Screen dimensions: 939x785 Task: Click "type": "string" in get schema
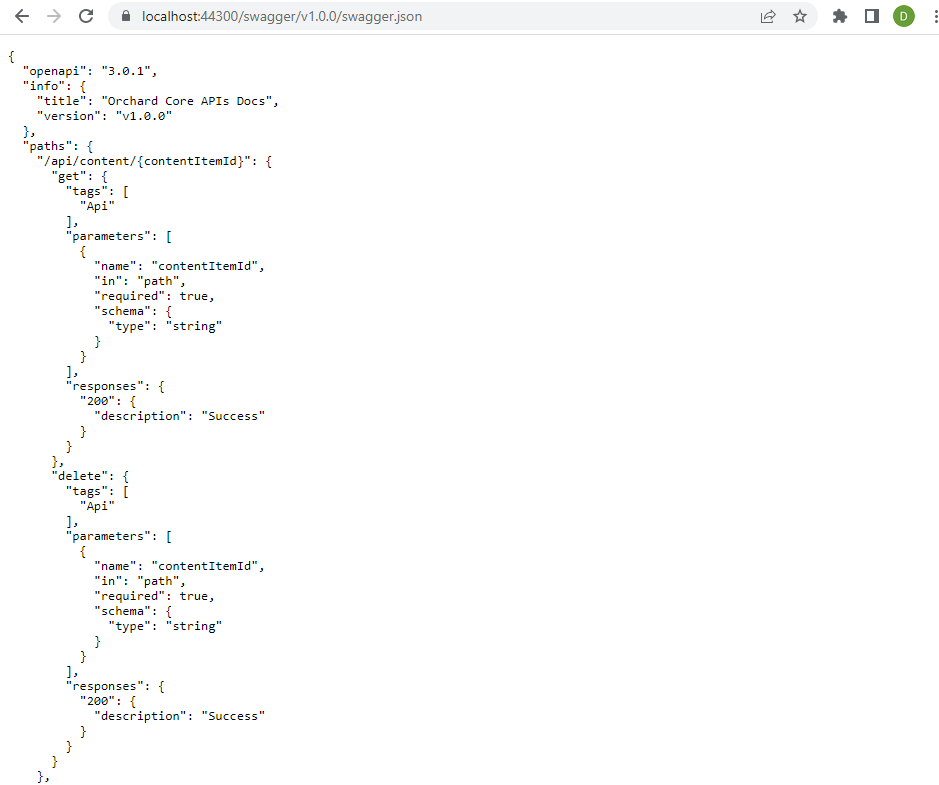(165, 326)
